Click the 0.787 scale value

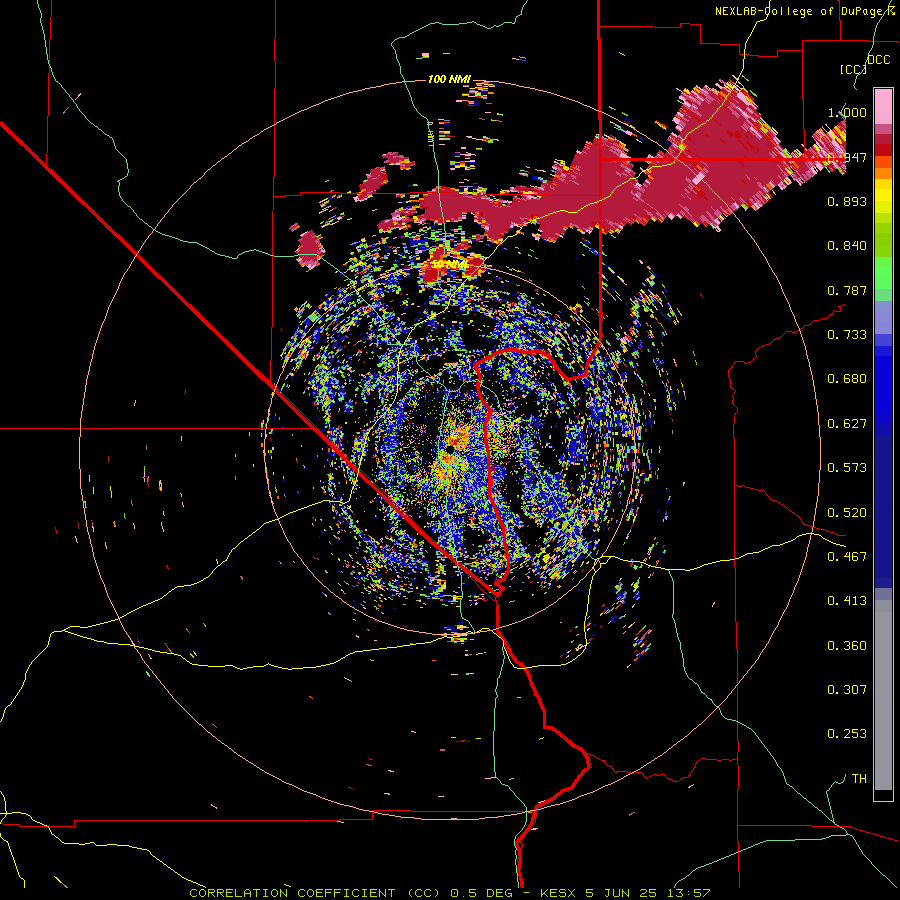(847, 290)
